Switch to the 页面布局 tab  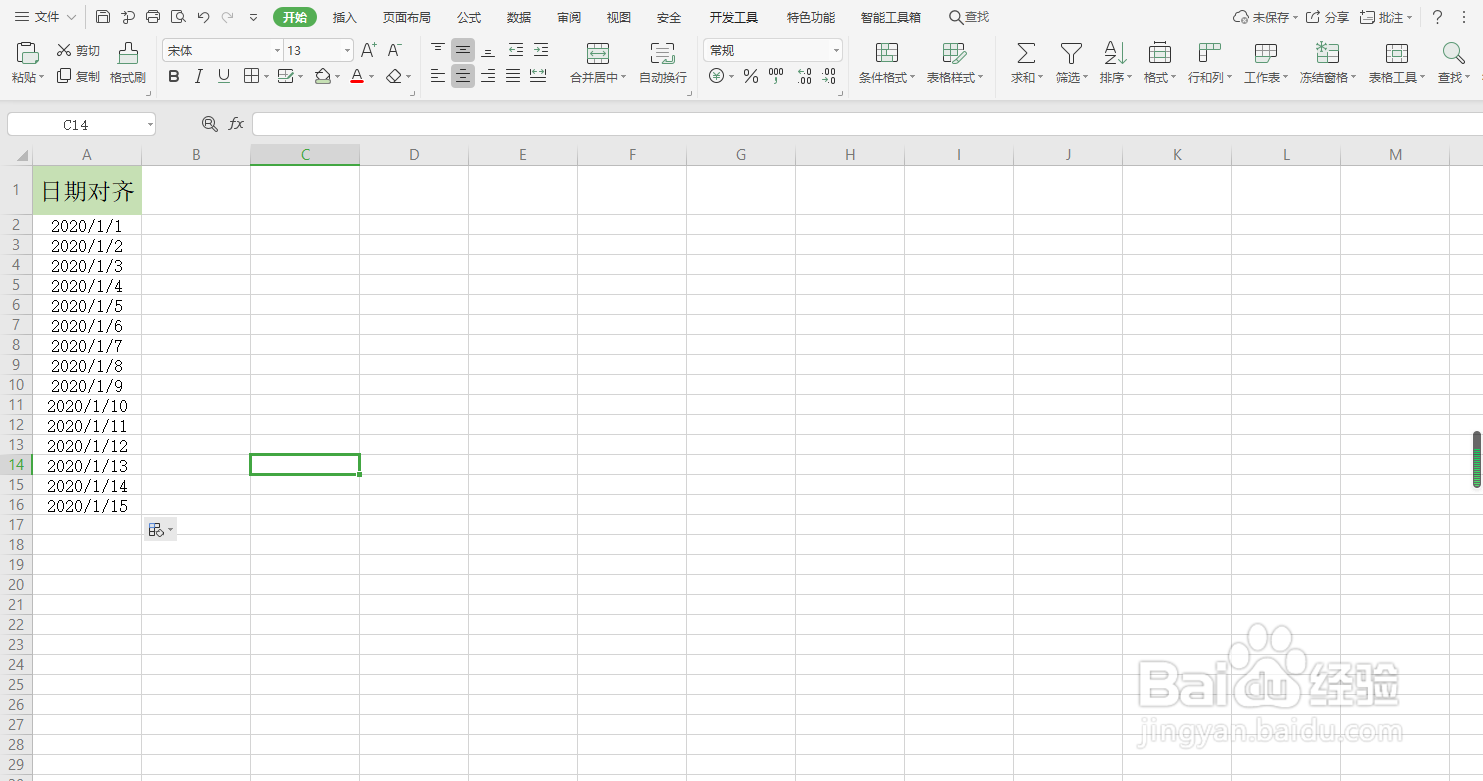pos(407,17)
